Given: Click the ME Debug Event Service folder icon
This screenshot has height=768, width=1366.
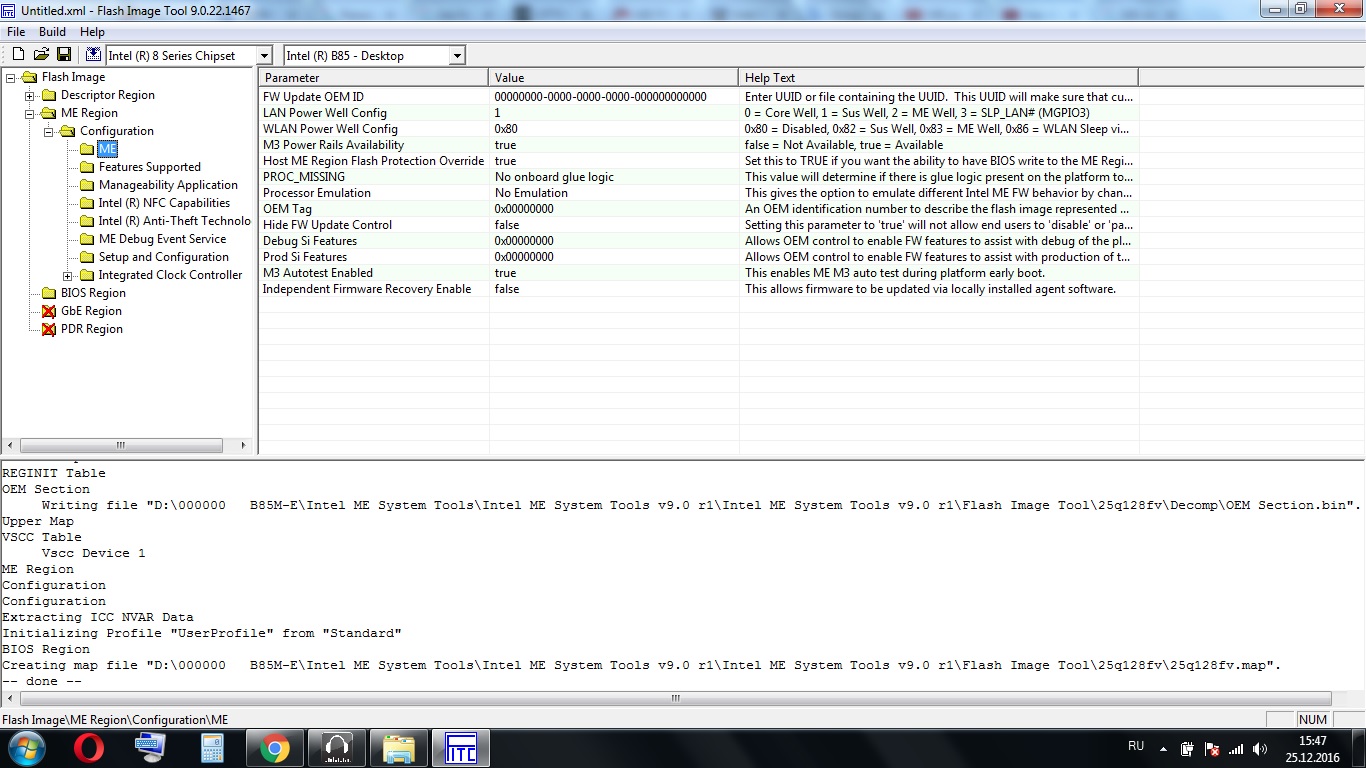Looking at the screenshot, I should click(87, 239).
